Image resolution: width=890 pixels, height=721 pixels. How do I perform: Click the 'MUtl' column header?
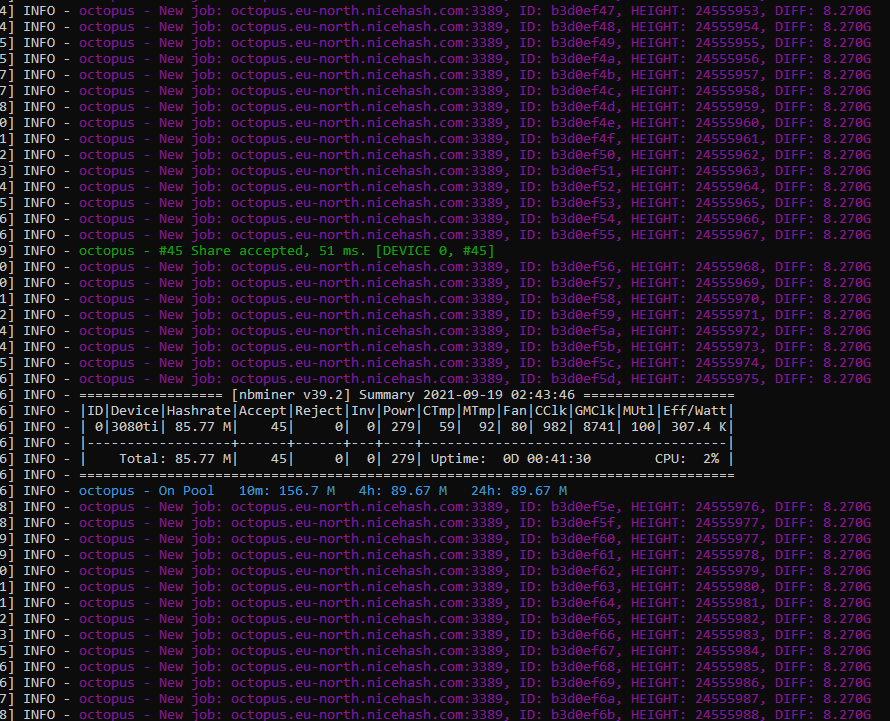[639, 411]
